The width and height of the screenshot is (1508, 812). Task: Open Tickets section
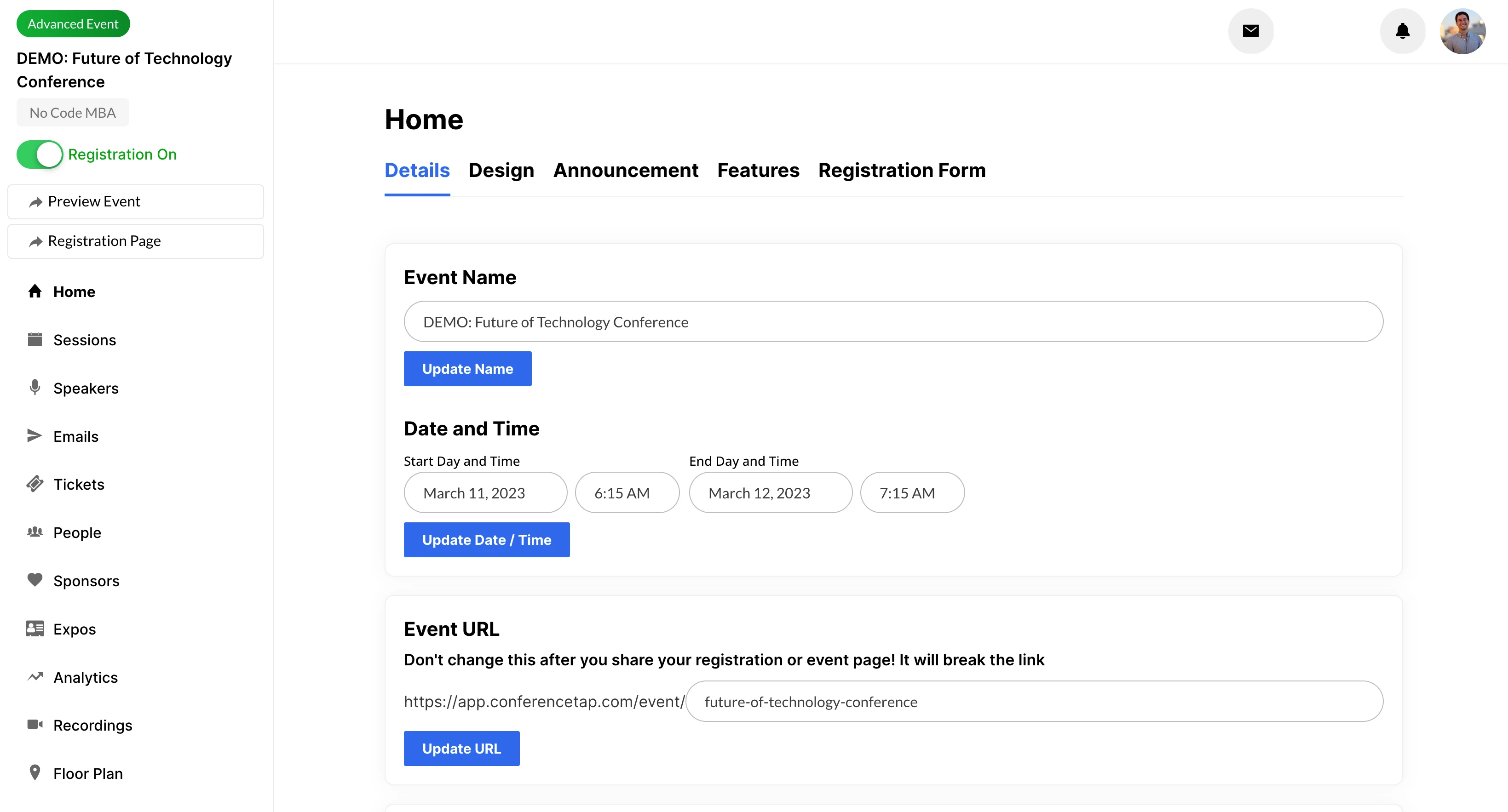[79, 484]
